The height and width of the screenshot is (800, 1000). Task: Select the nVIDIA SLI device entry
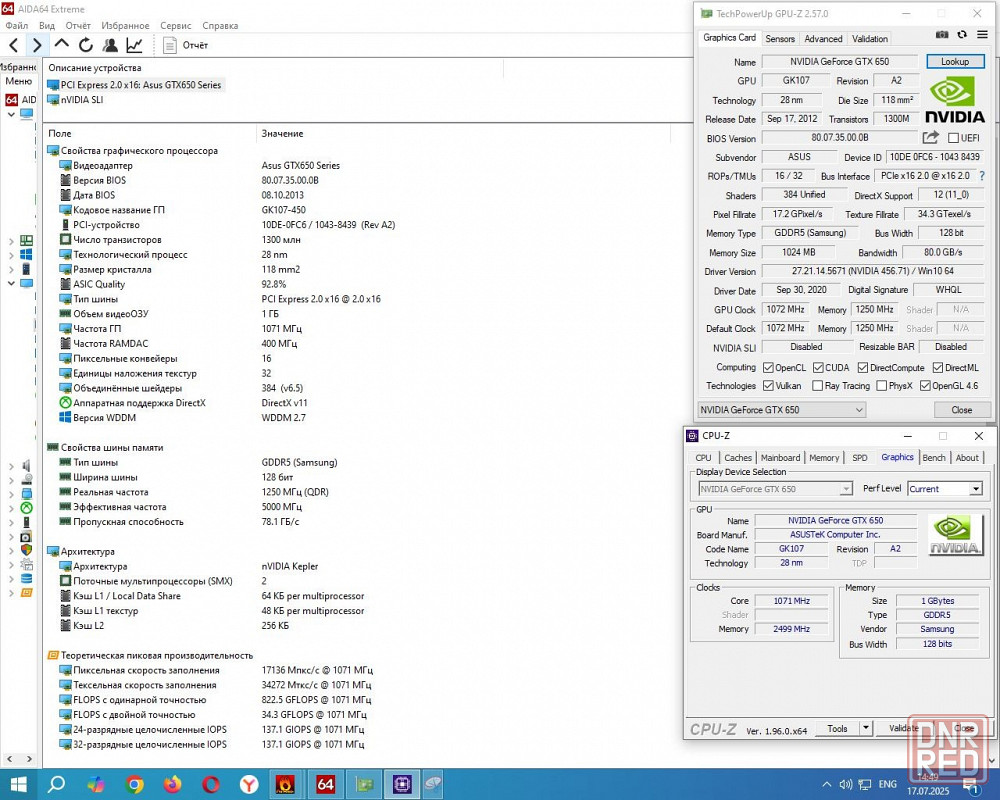click(x=81, y=100)
